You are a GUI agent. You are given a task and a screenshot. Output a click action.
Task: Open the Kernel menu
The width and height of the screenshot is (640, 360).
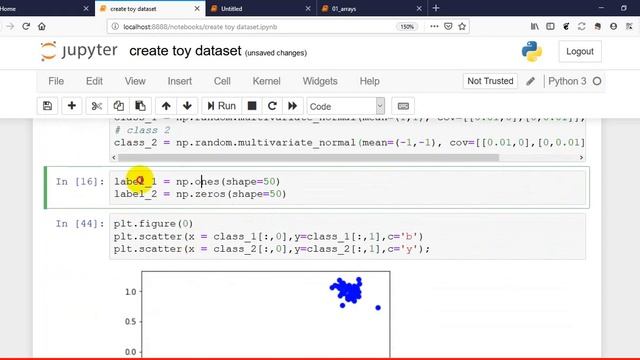point(267,81)
